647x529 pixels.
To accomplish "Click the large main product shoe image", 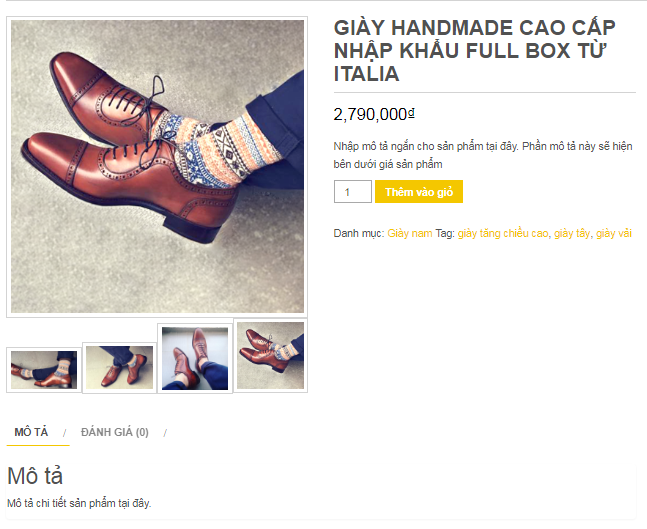I will [157, 166].
